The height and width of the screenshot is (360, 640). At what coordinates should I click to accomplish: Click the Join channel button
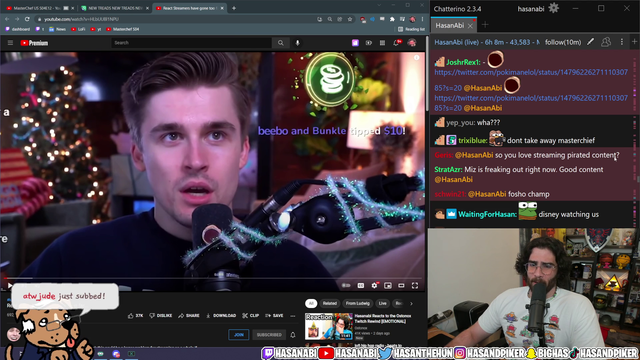[239, 335]
